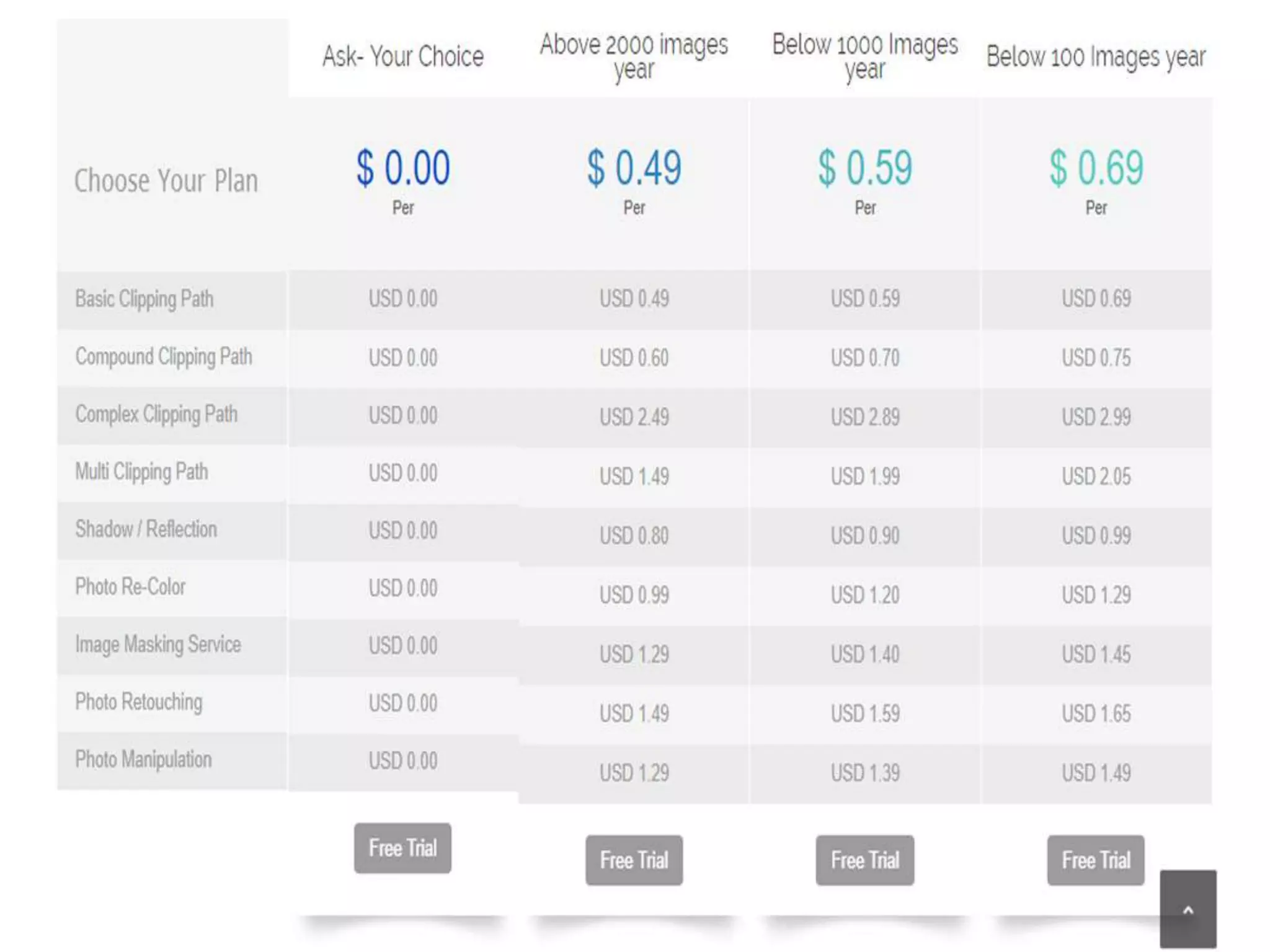Click the scroll-to-top arrow button
Viewport: 1270px width, 952px height.
click(1188, 909)
